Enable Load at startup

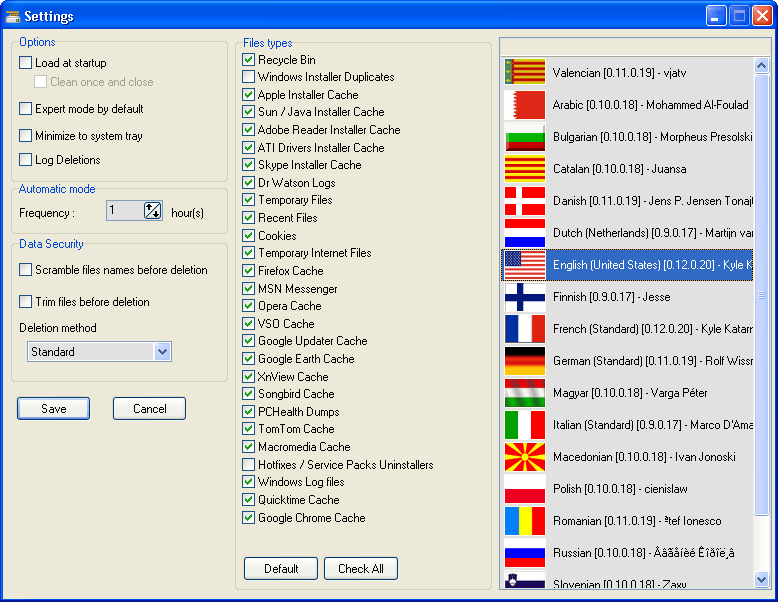pos(25,63)
